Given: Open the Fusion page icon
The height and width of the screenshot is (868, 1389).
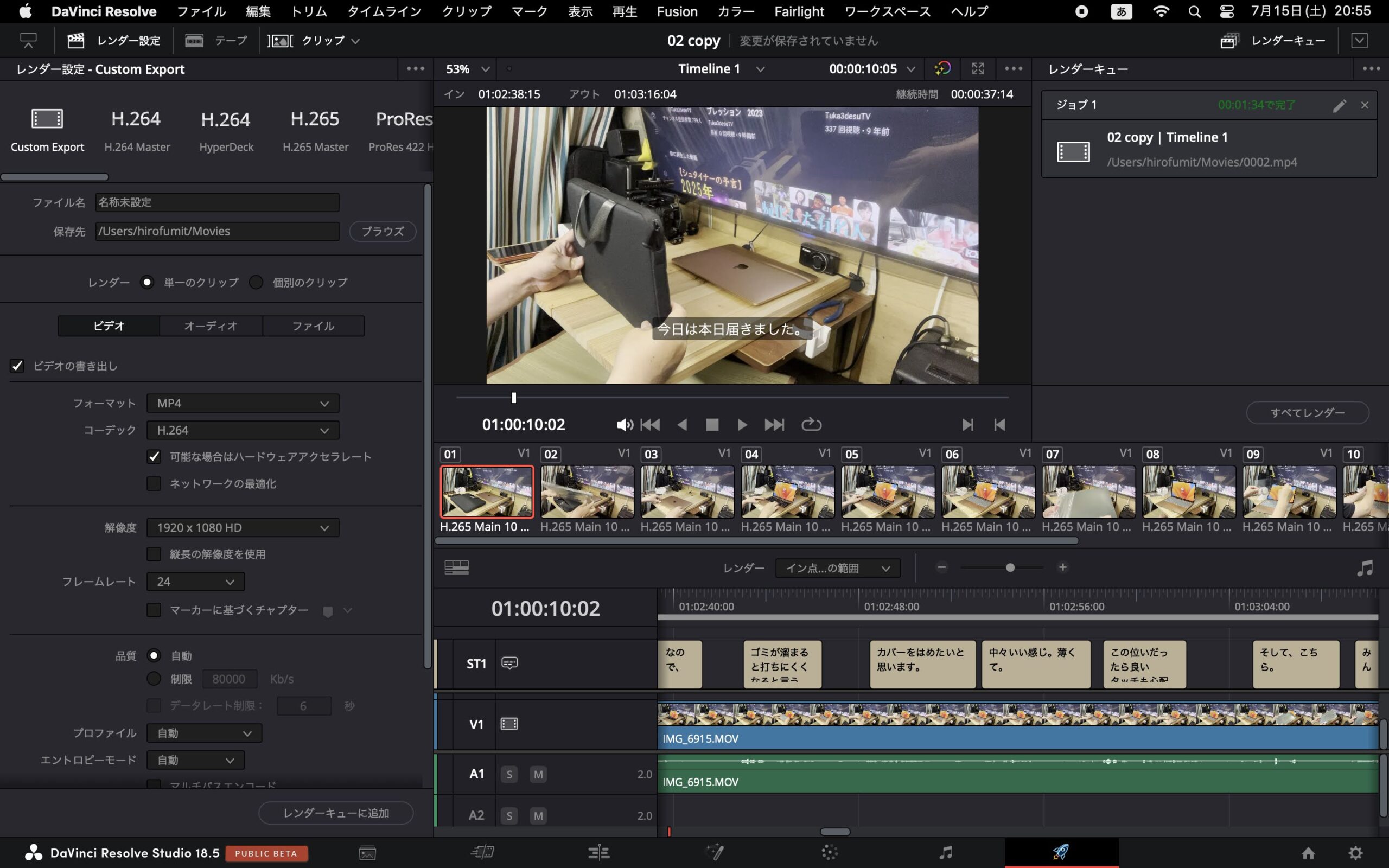Looking at the screenshot, I should [714, 852].
